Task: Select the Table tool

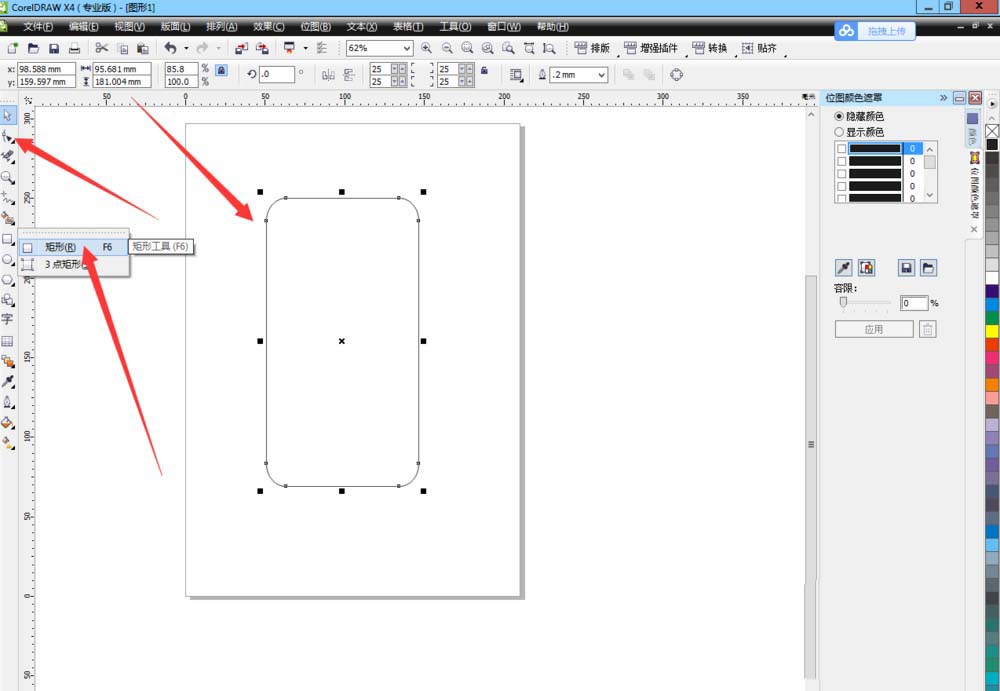Action: pyautogui.click(x=8, y=341)
